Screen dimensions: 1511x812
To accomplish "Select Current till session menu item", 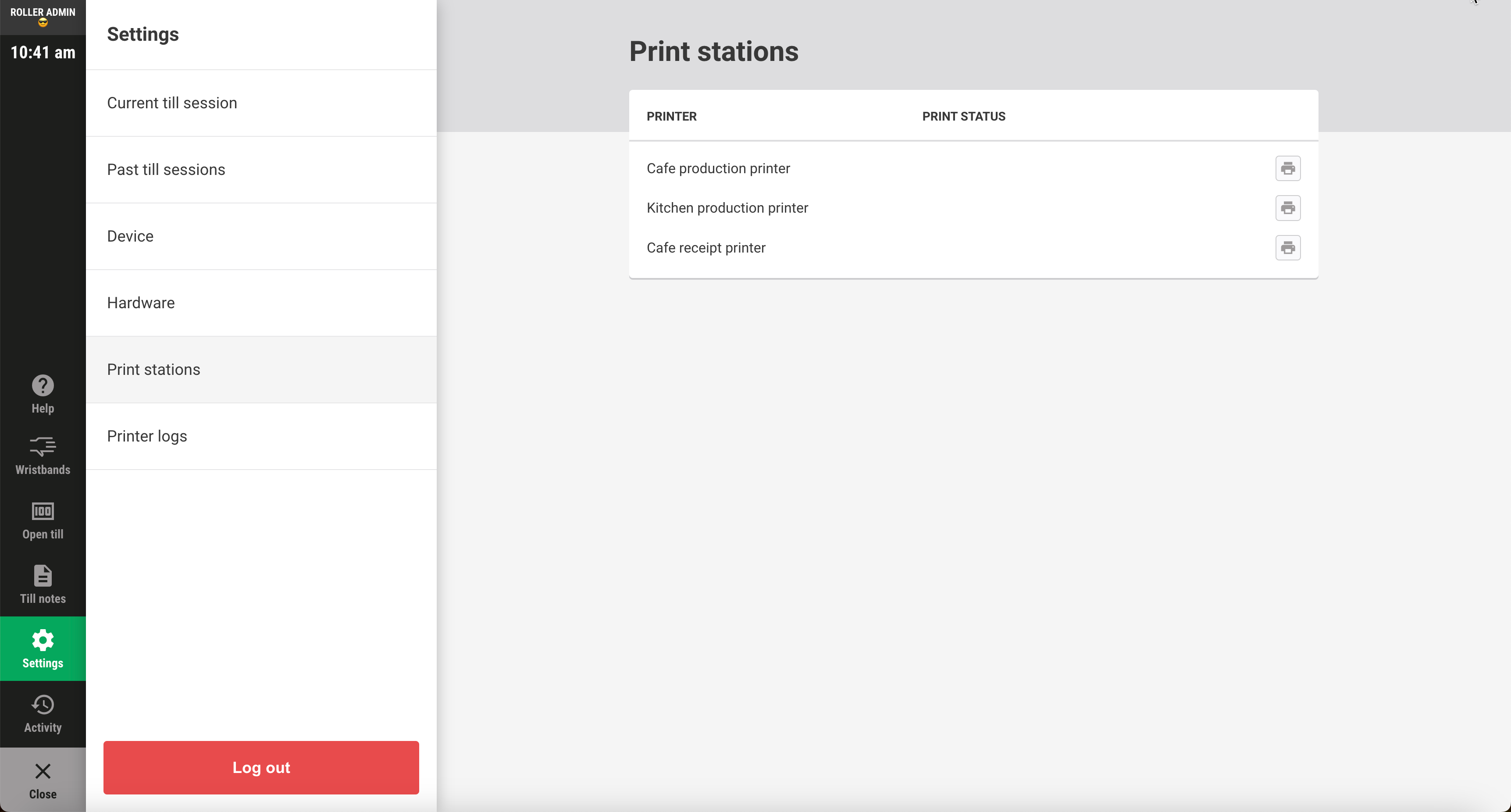I will point(172,103).
